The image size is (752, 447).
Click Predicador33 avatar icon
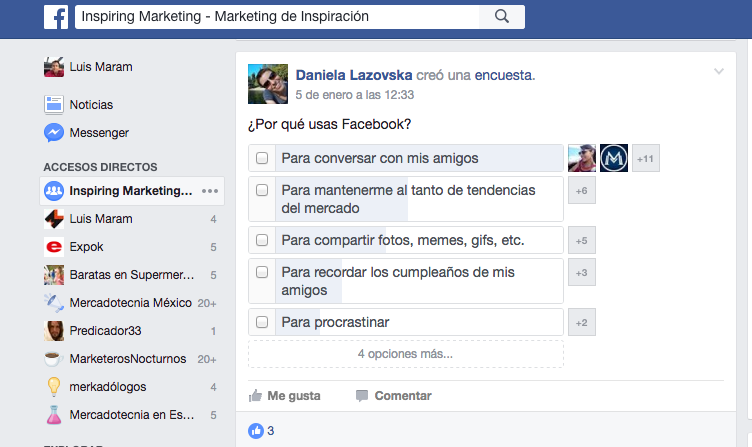[x=54, y=330]
